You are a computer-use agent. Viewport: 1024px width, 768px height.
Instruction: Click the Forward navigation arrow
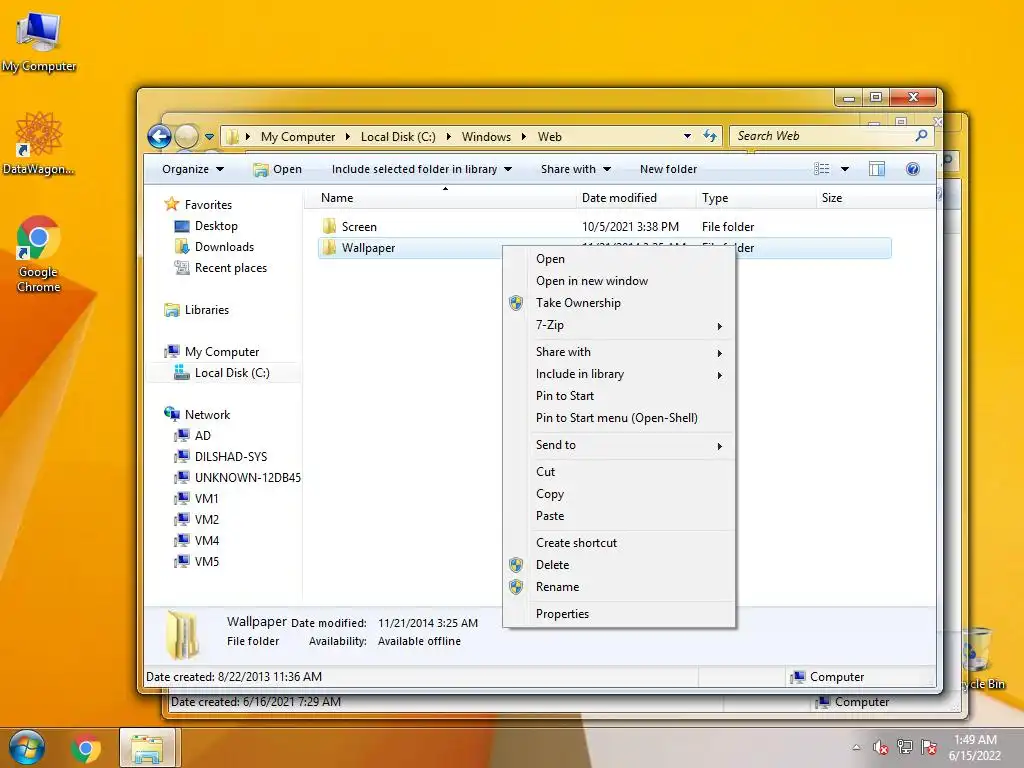click(187, 136)
